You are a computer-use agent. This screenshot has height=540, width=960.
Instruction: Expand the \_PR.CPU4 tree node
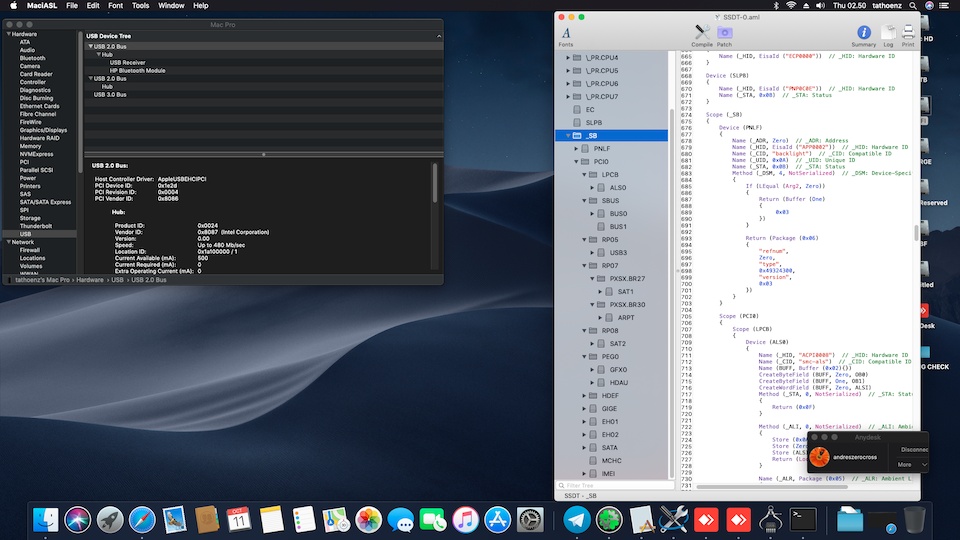click(568, 58)
